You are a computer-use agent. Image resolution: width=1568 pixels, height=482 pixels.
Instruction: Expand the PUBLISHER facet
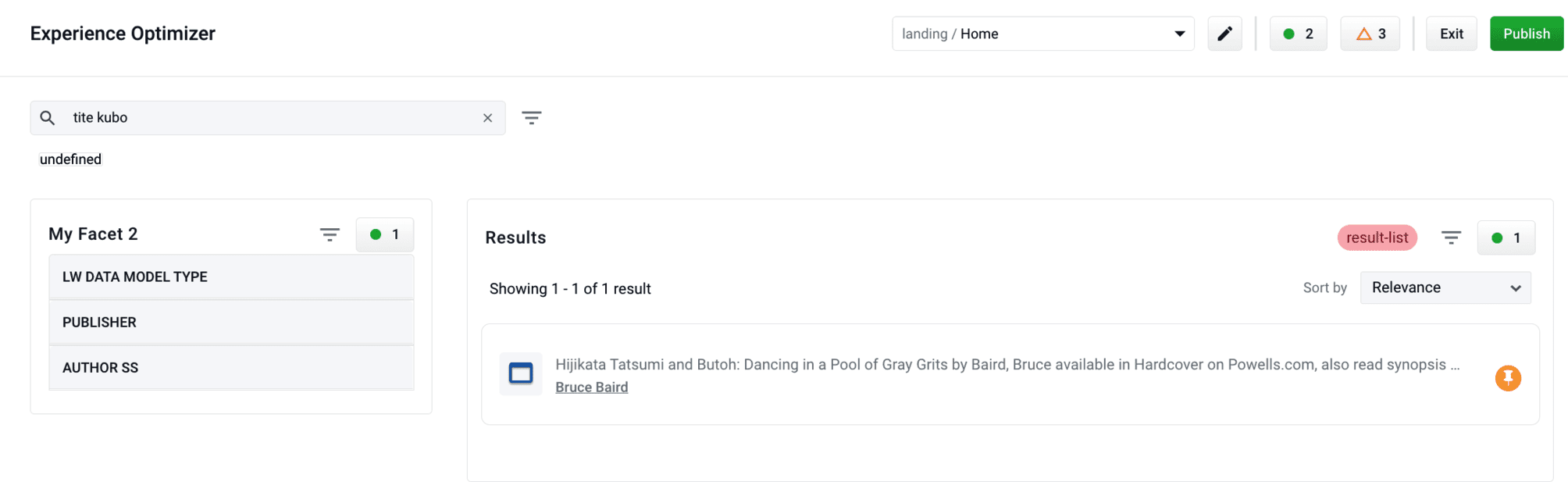click(x=231, y=322)
